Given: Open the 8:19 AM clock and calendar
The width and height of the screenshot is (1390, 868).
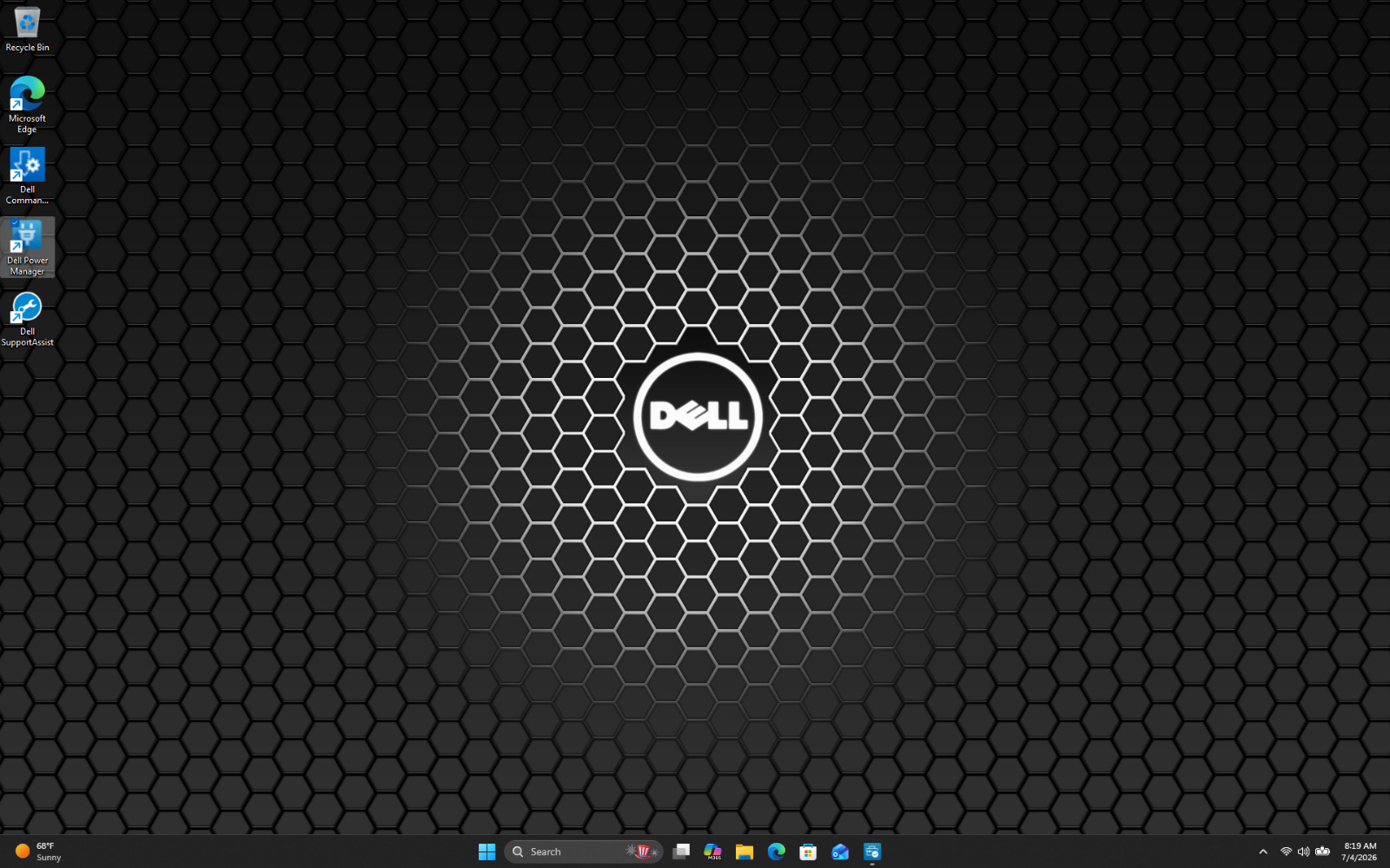Looking at the screenshot, I should point(1360,851).
